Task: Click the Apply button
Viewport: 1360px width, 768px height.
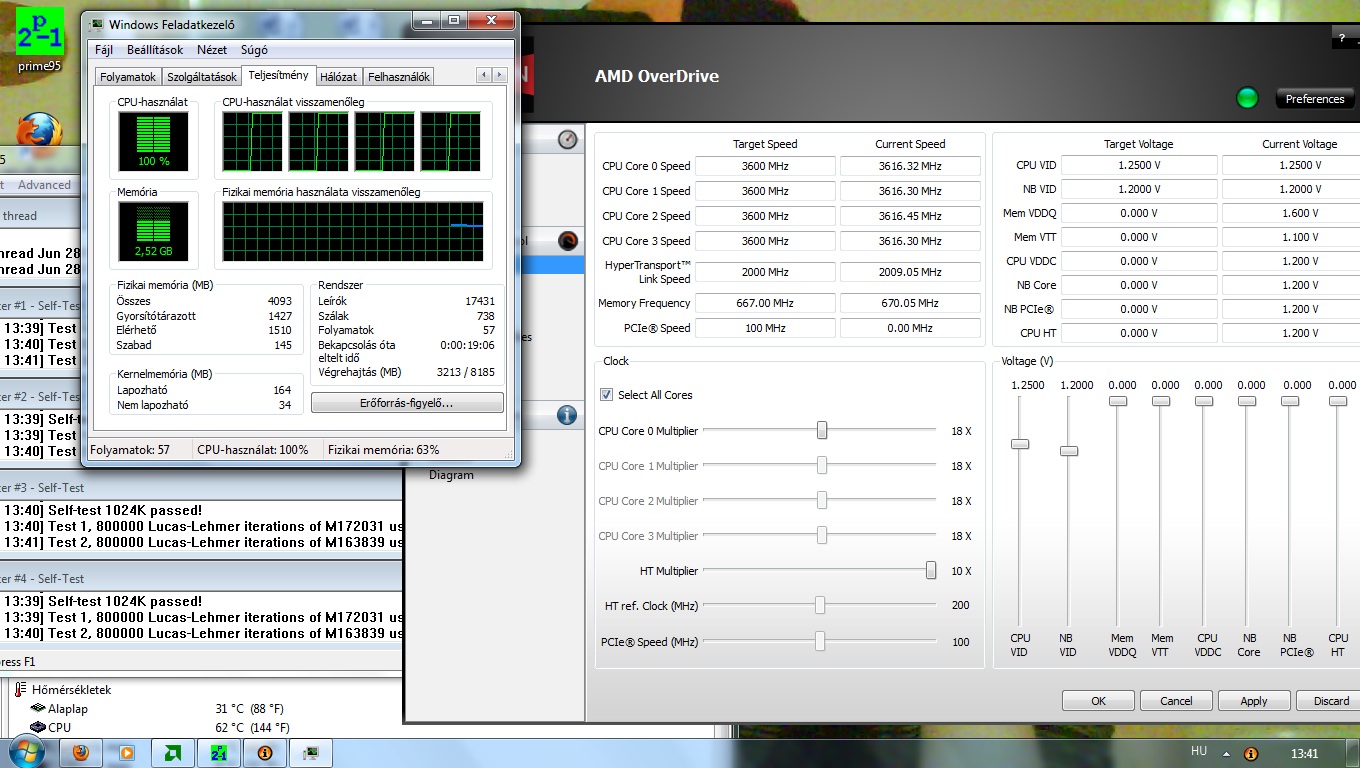Action: click(x=1254, y=701)
